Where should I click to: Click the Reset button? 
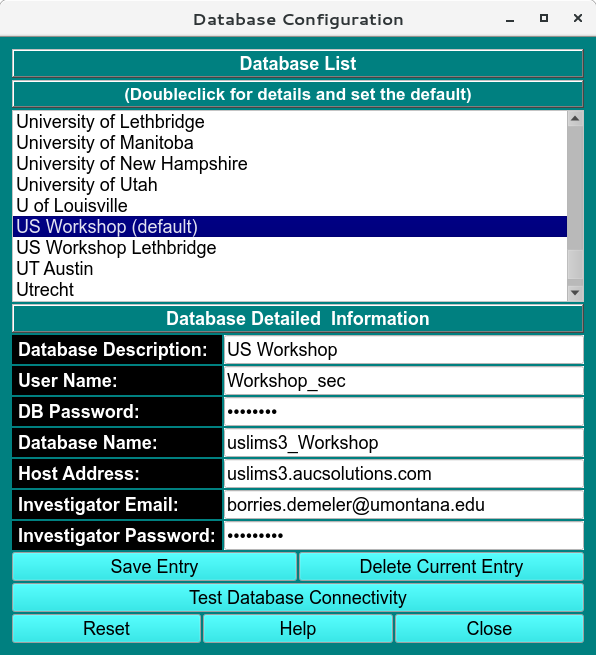pos(107,629)
